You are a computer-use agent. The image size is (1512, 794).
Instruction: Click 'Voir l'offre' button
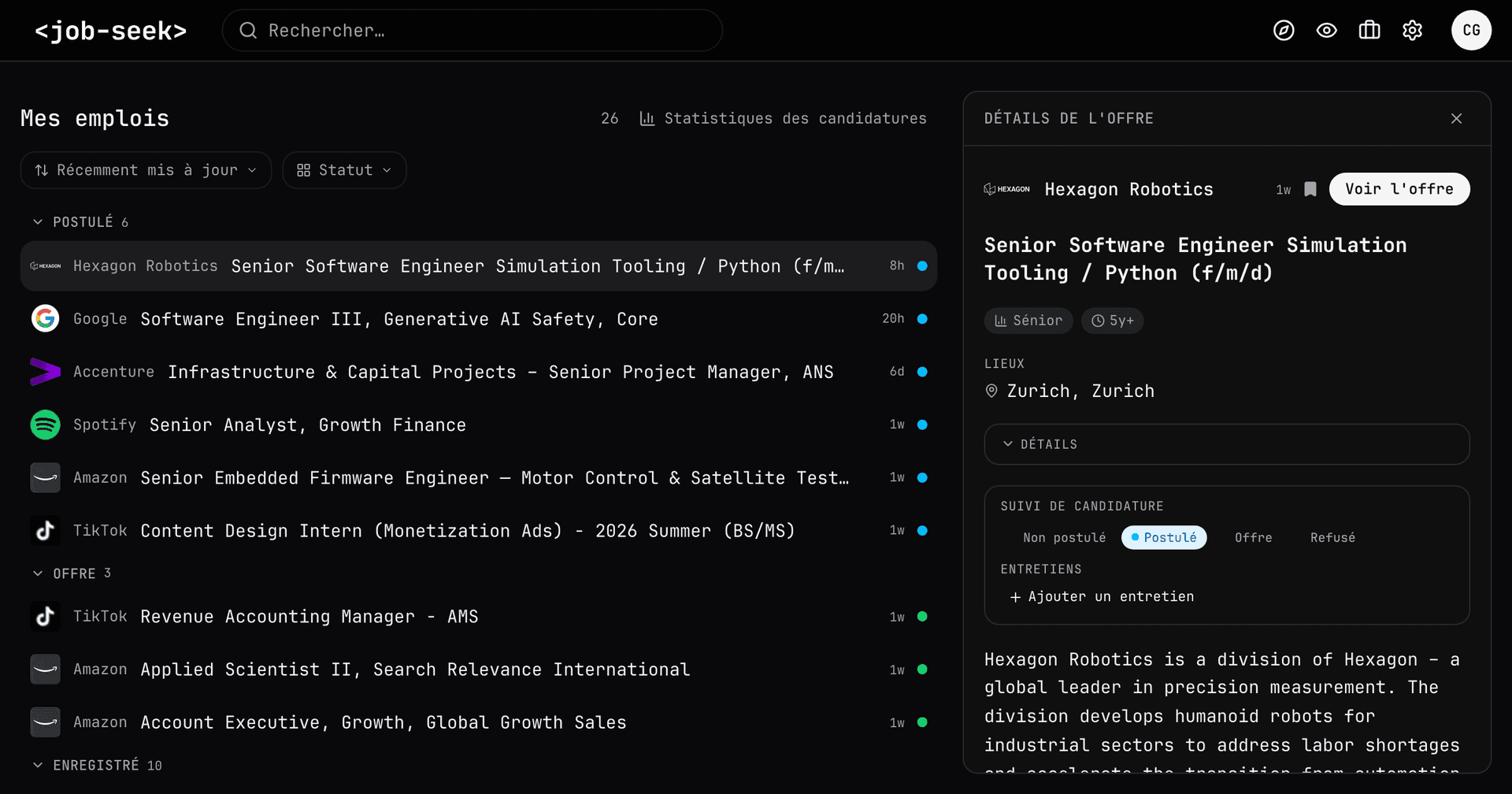1399,189
